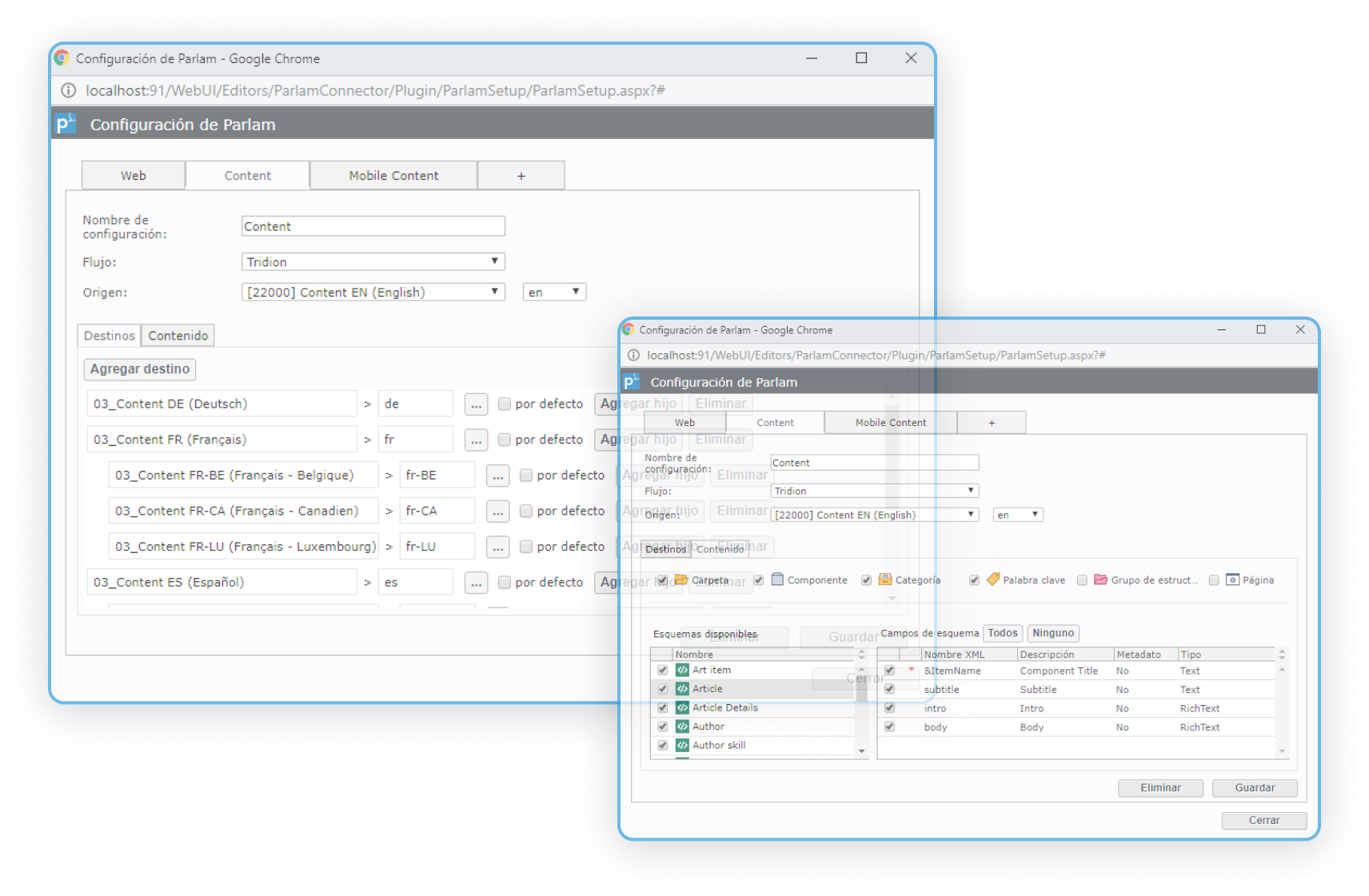Click site info icon in back window address bar
This screenshot has width=1369, height=896.
69,90
